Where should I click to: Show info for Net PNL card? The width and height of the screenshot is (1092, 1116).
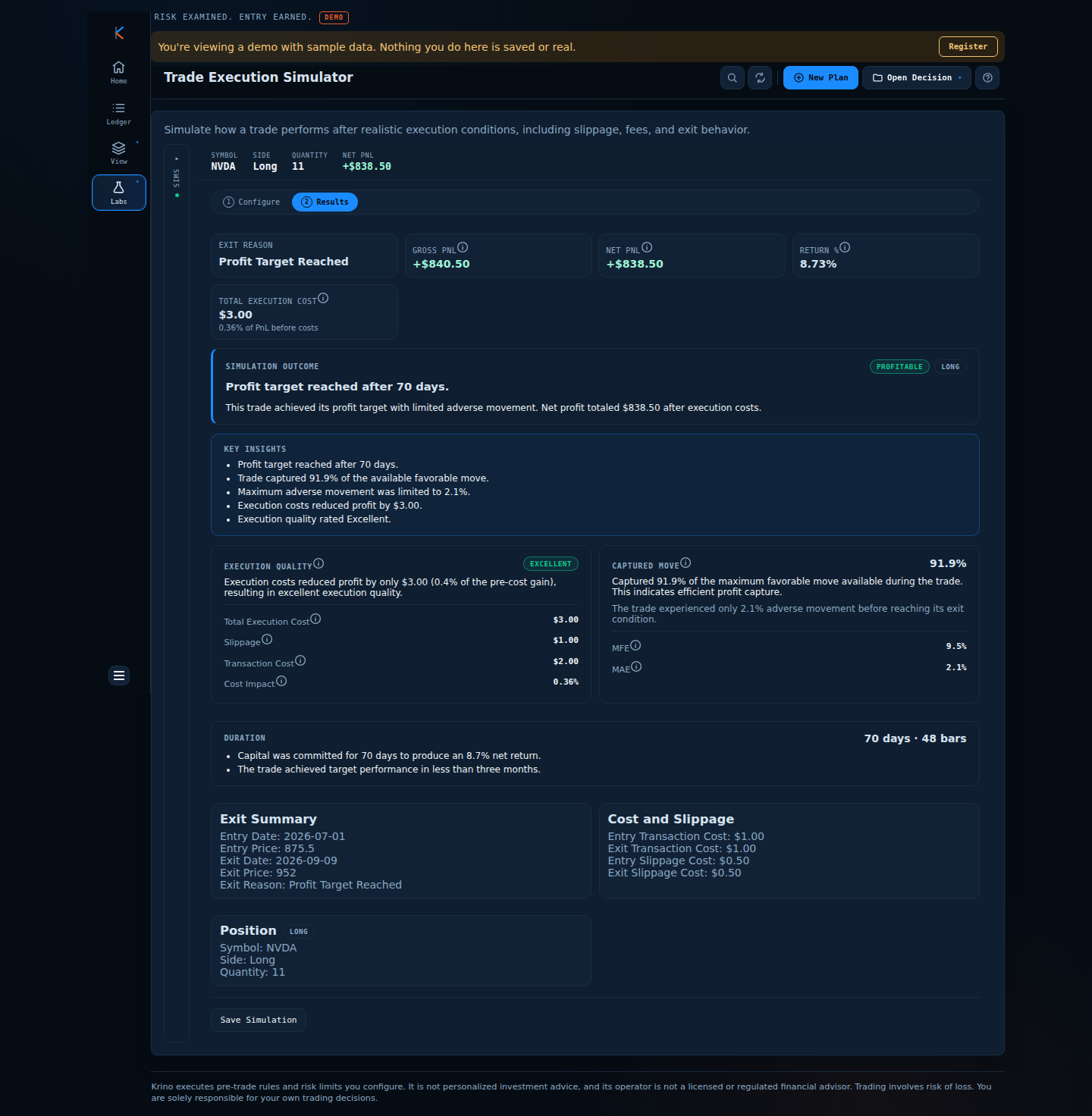647,247
